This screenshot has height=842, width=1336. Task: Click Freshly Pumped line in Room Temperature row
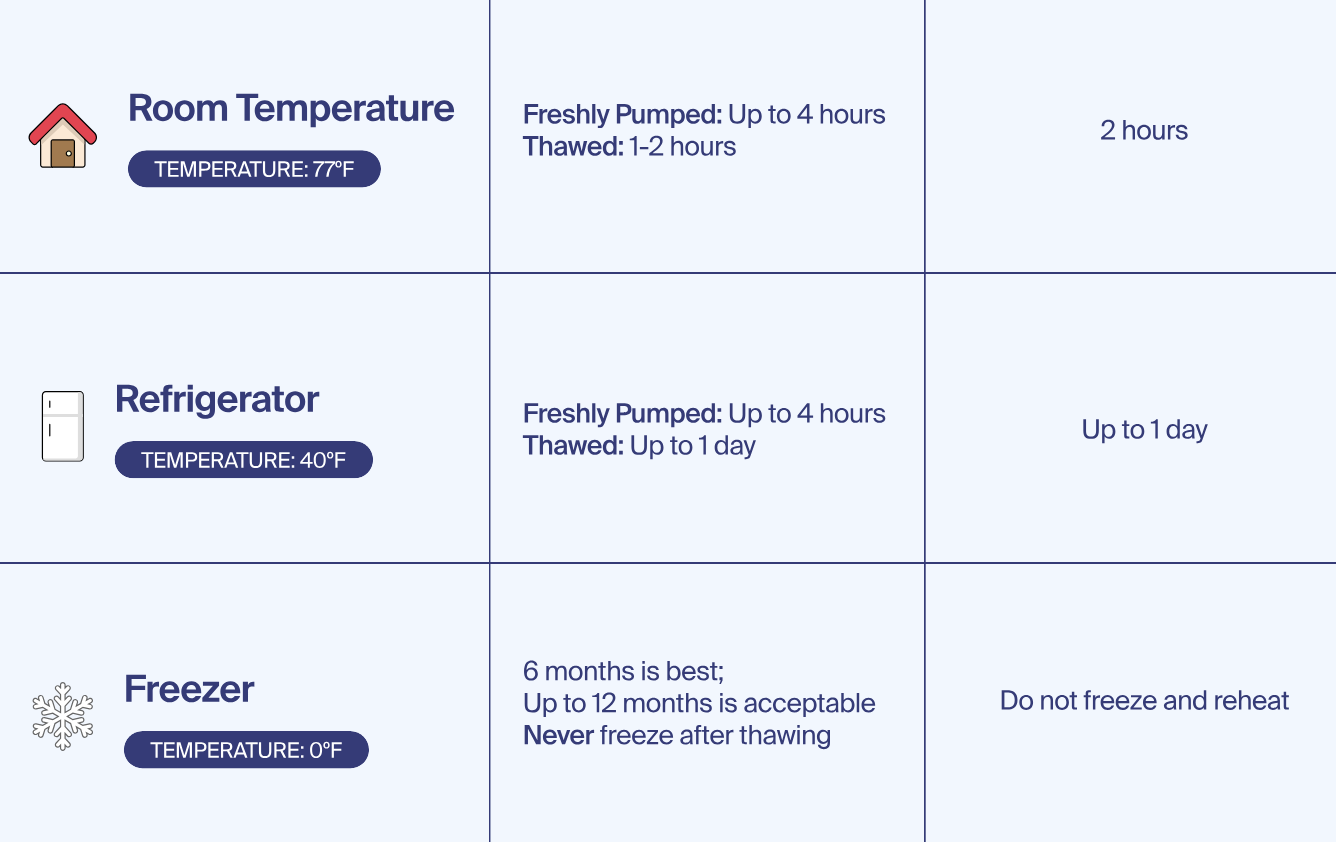click(x=704, y=115)
